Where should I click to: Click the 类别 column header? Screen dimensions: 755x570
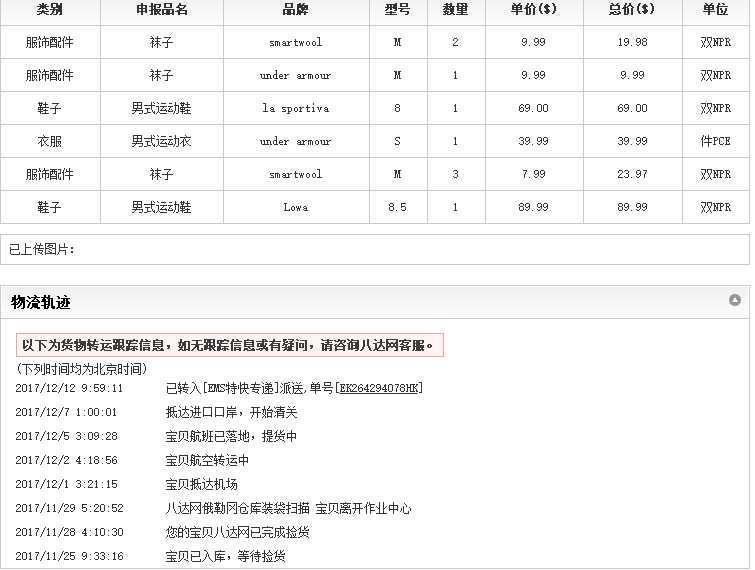(49, 9)
